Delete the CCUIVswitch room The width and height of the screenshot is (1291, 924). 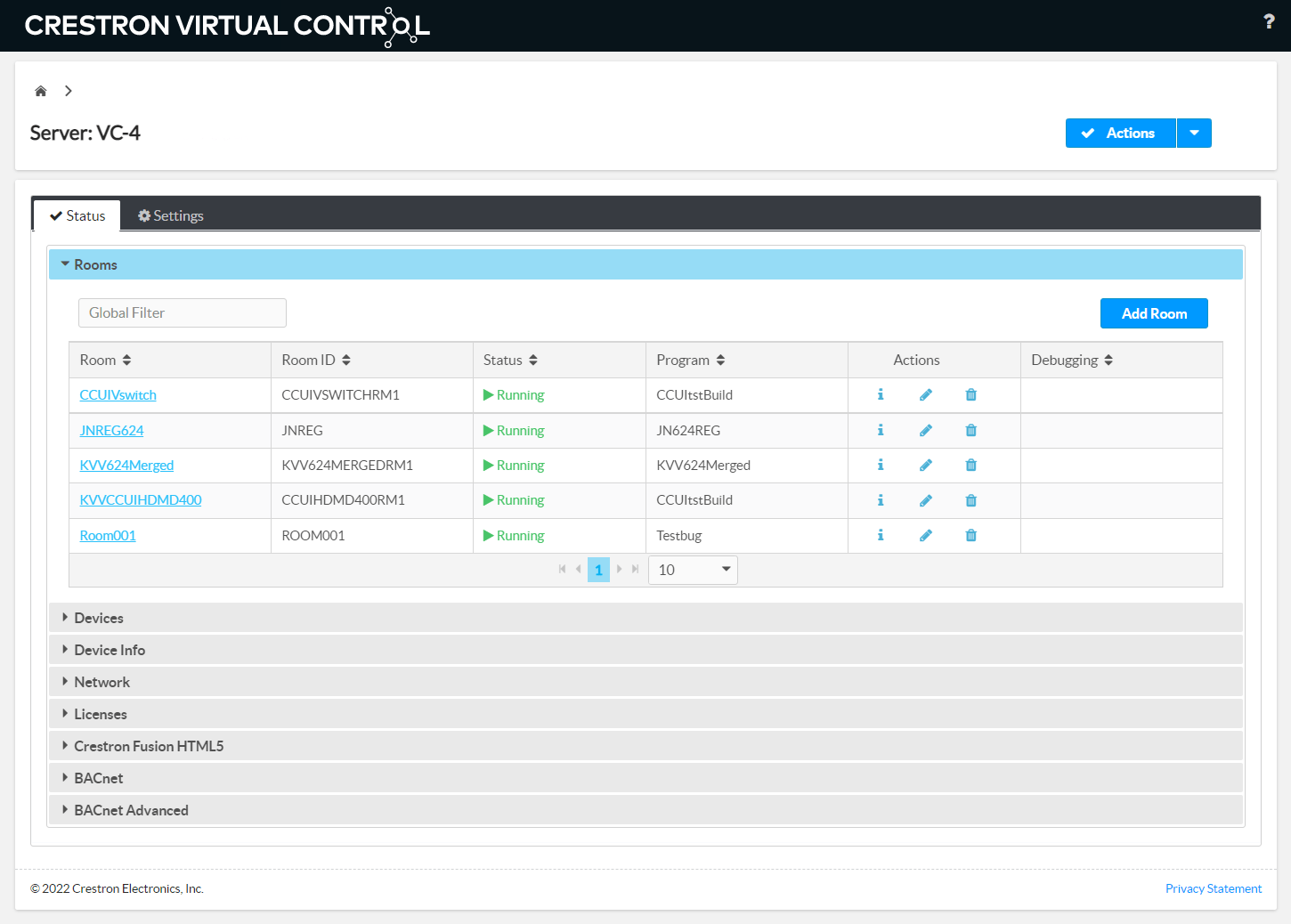971,394
